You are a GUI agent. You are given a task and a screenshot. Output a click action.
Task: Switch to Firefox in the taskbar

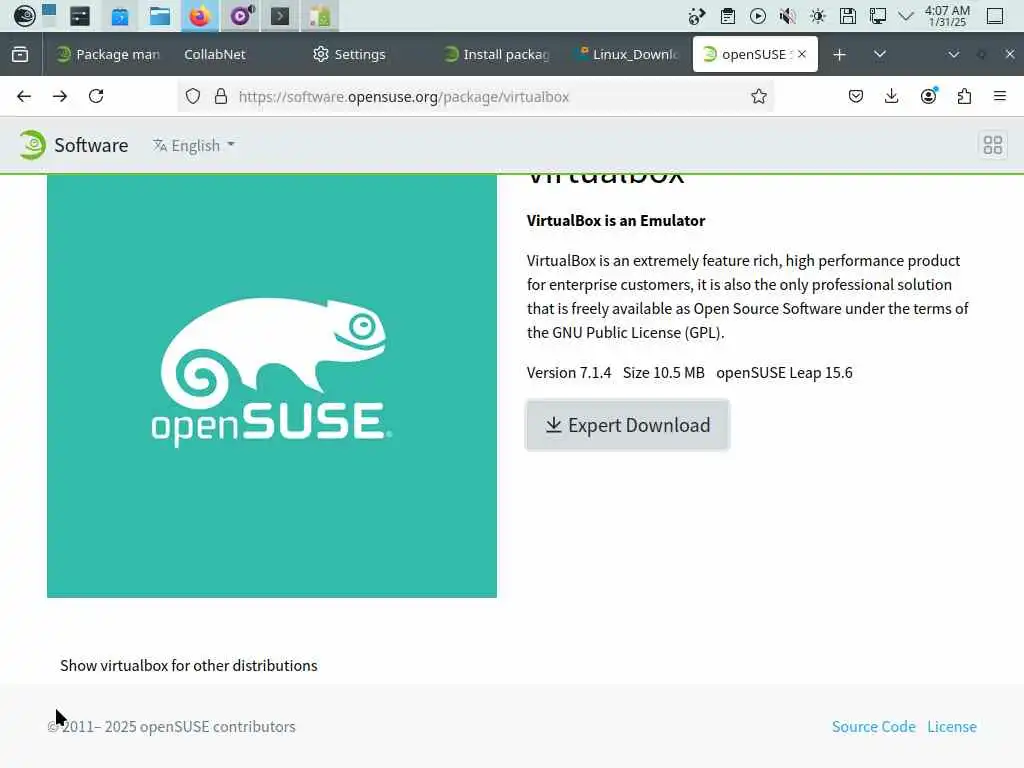[200, 16]
